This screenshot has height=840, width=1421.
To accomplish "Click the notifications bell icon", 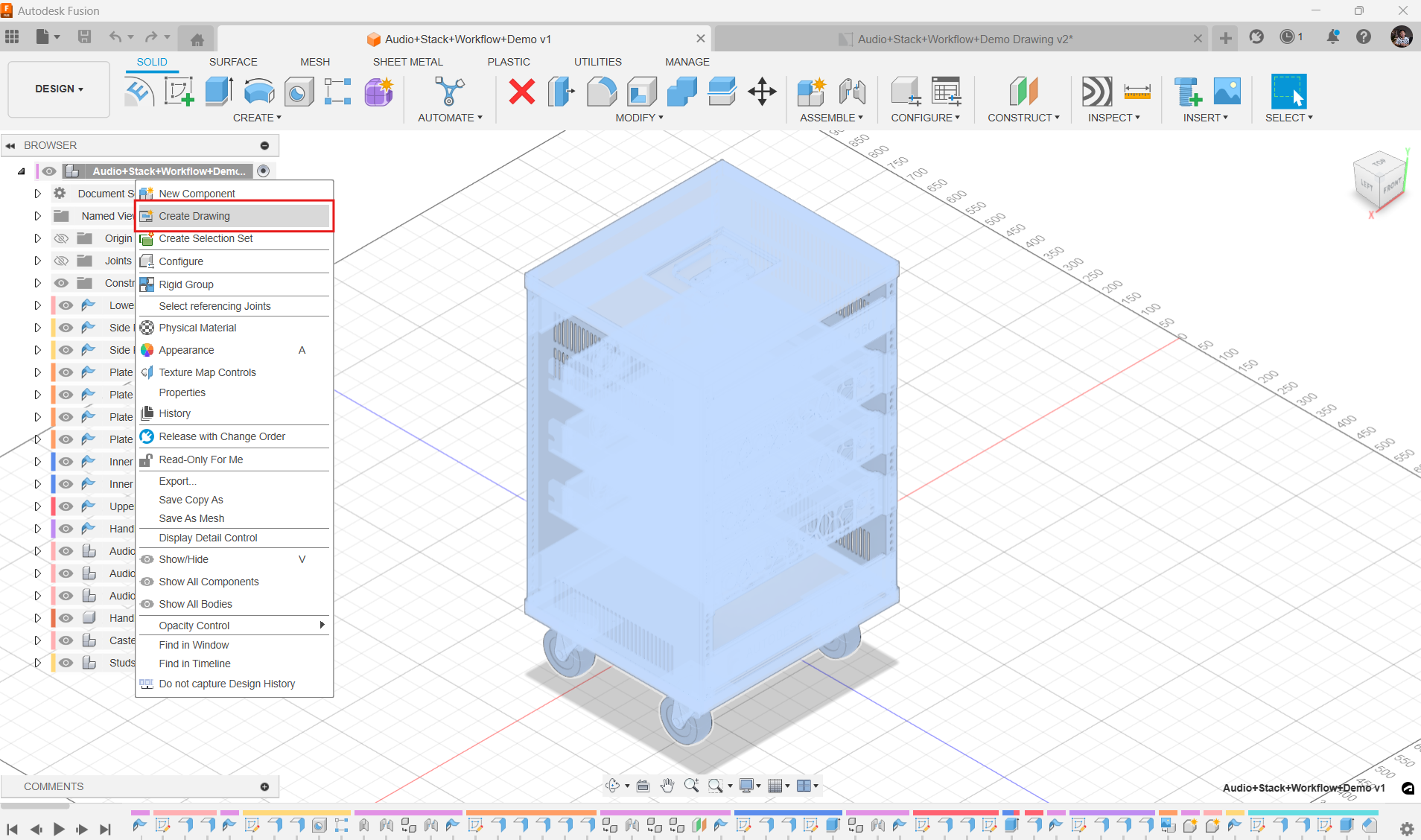I will pyautogui.click(x=1332, y=36).
